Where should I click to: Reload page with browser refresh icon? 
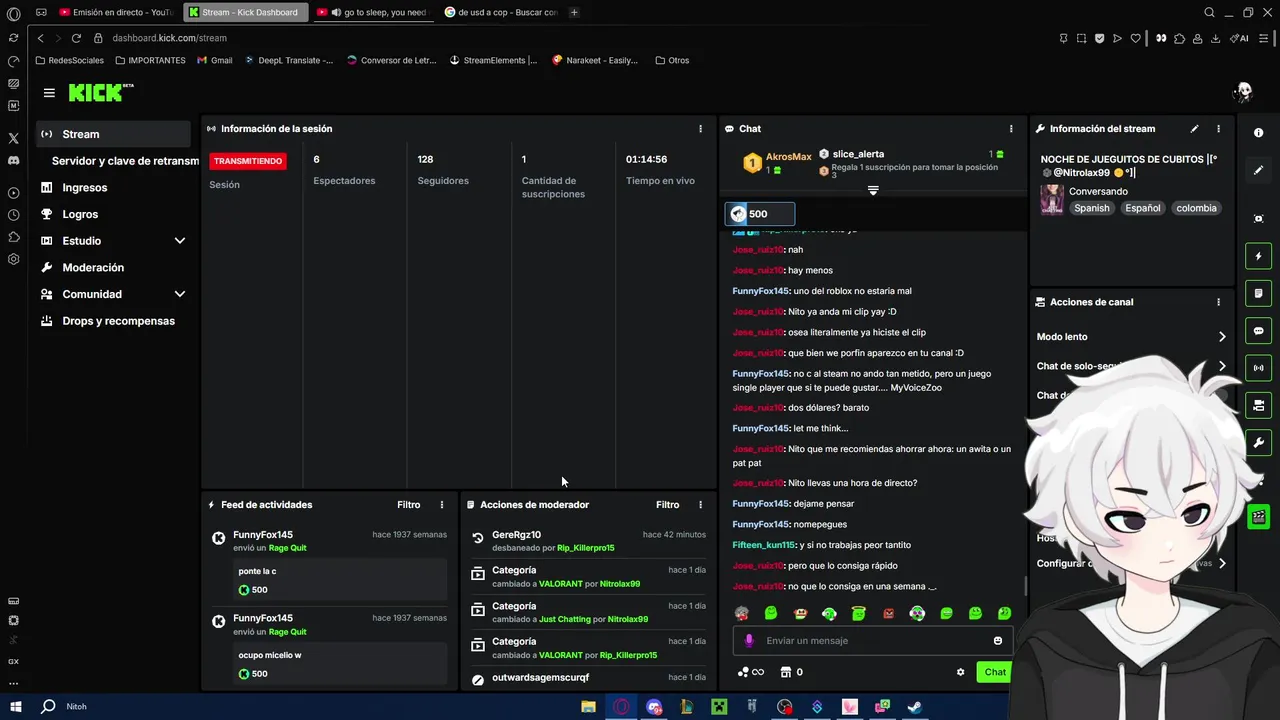(75, 38)
